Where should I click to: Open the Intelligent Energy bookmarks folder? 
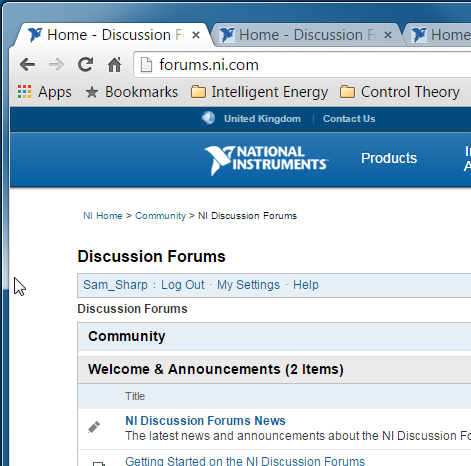(x=259, y=92)
